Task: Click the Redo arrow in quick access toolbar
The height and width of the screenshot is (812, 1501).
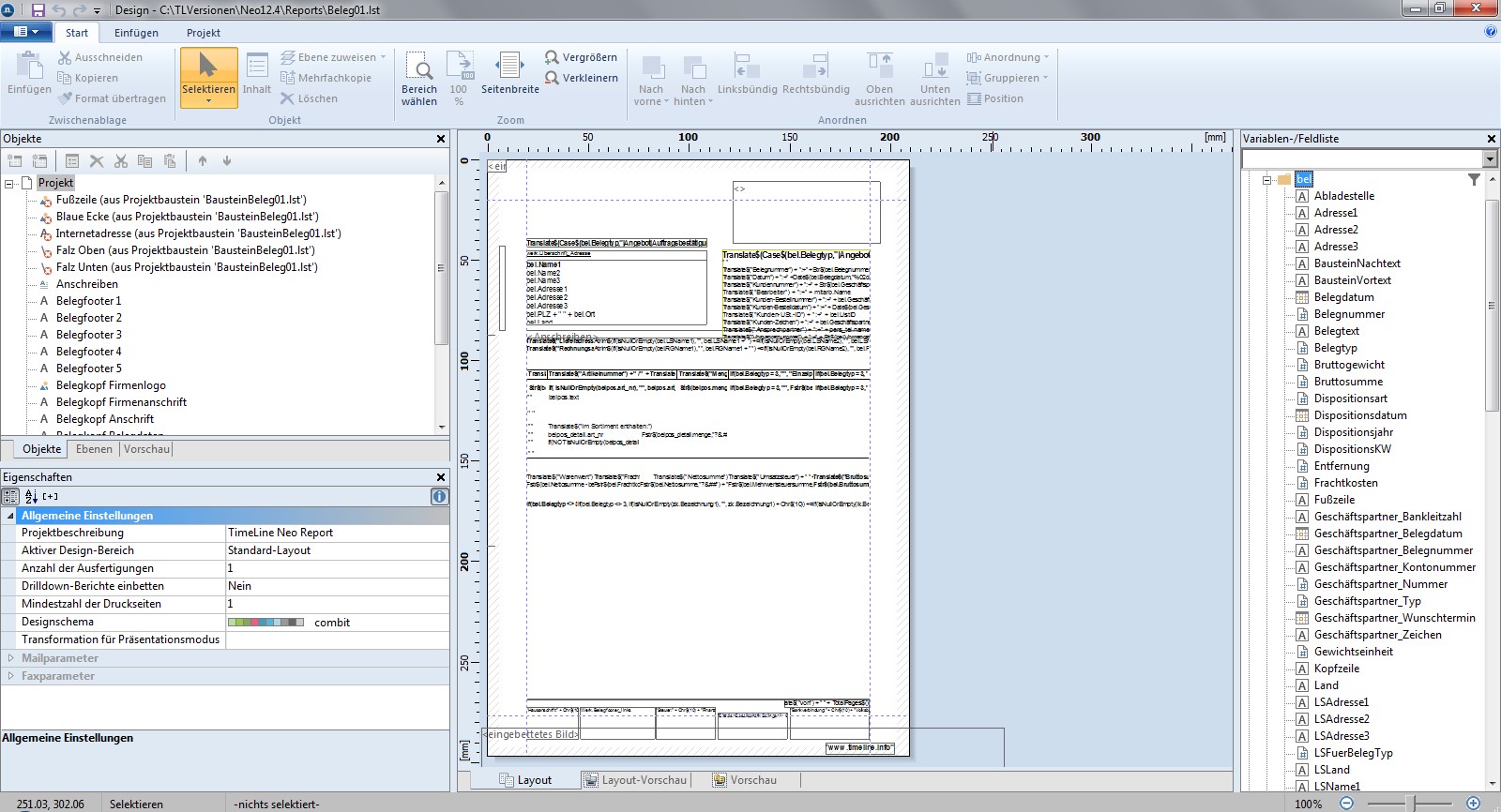Action: (80, 9)
